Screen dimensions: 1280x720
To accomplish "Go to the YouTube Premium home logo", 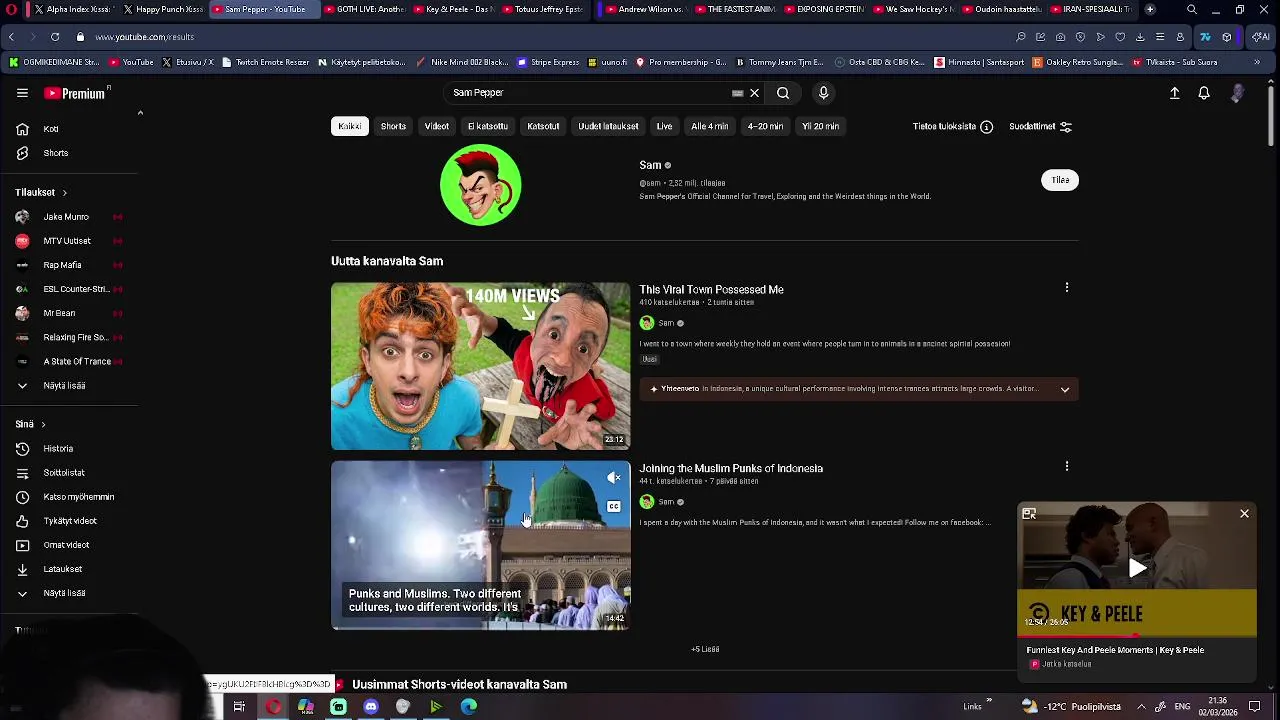I will click(x=76, y=93).
